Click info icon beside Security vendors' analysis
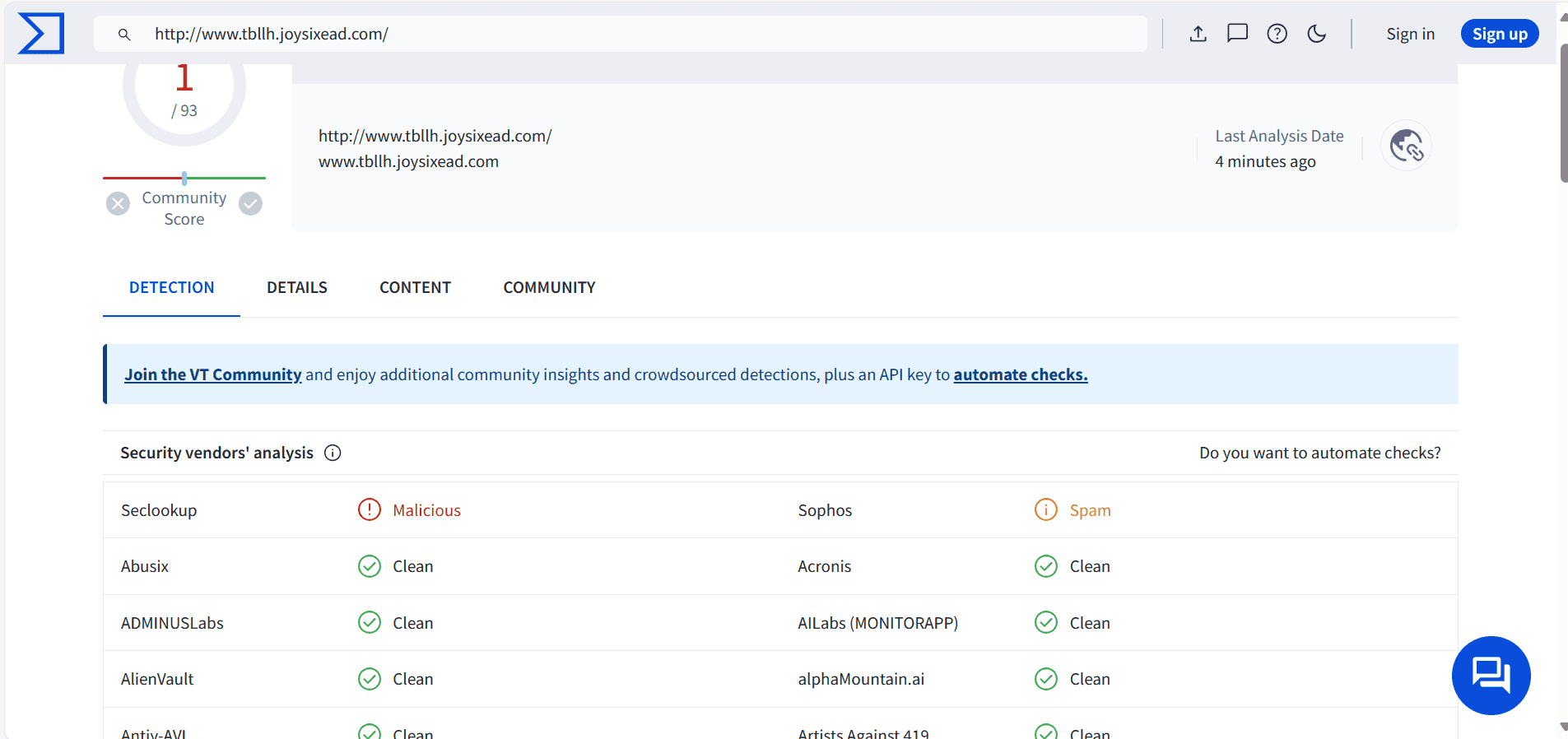The height and width of the screenshot is (739, 1568). (333, 453)
